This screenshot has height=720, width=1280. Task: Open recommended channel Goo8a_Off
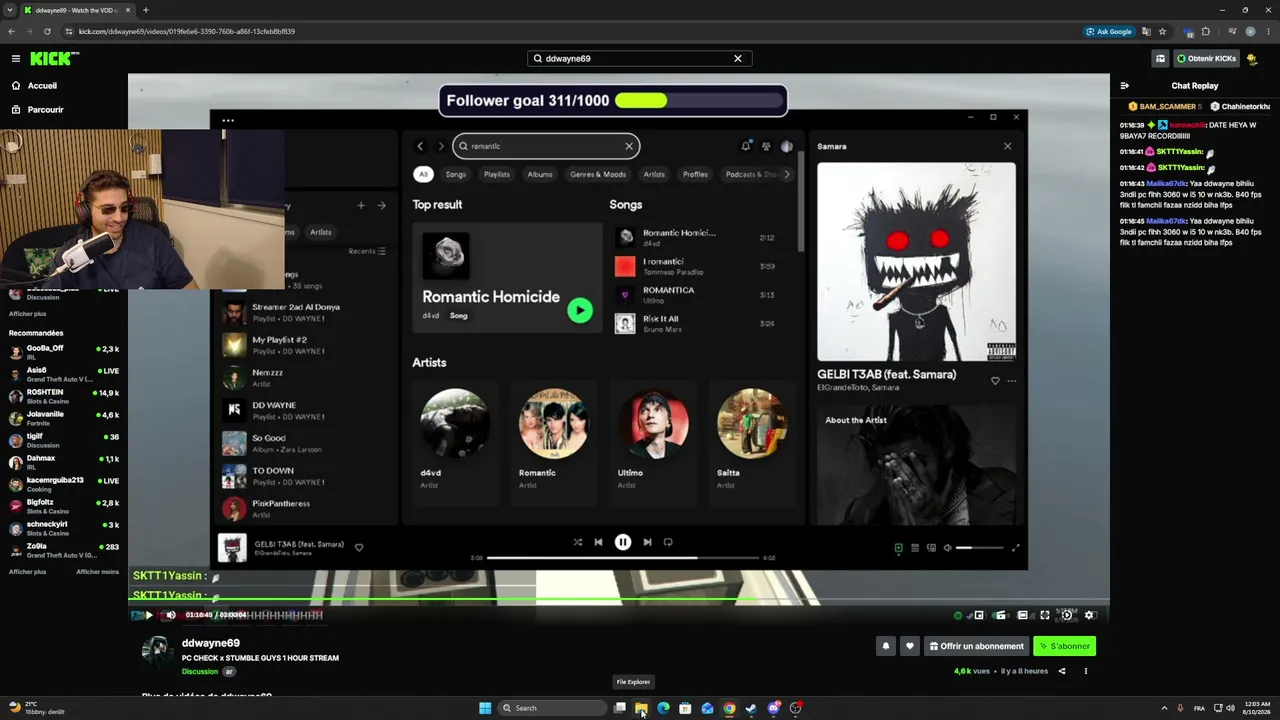(x=64, y=351)
